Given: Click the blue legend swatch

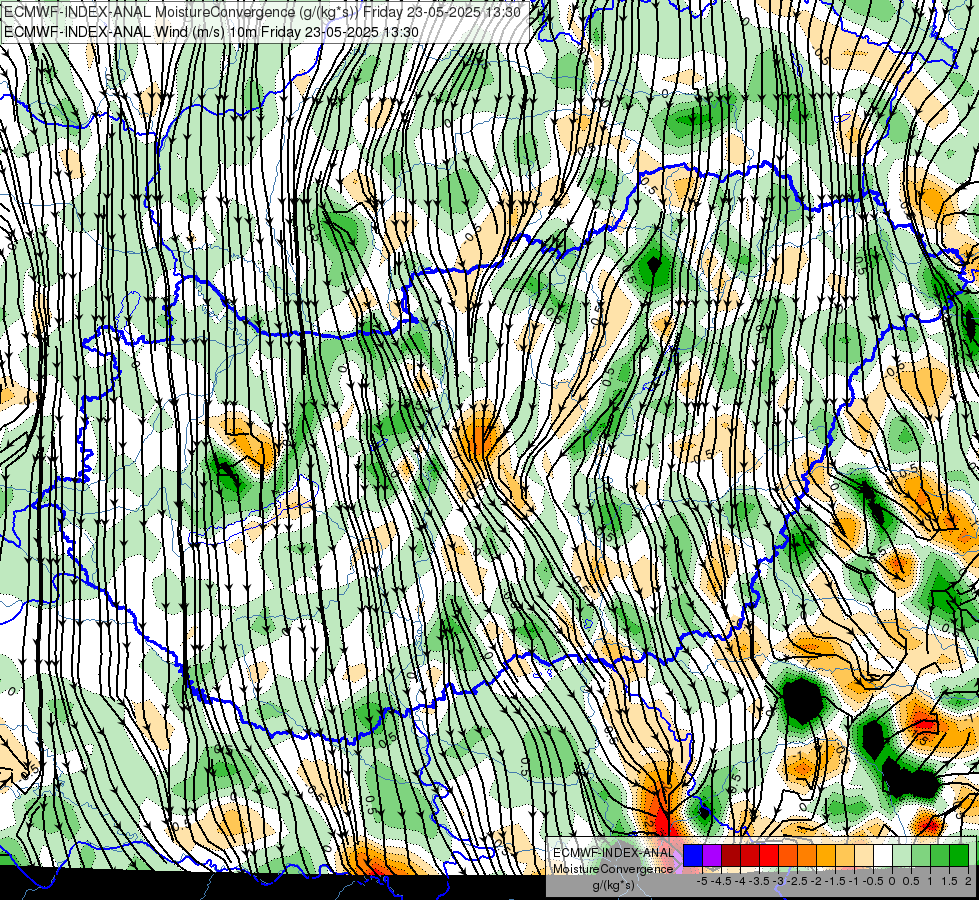Looking at the screenshot, I should pyautogui.click(x=693, y=856).
